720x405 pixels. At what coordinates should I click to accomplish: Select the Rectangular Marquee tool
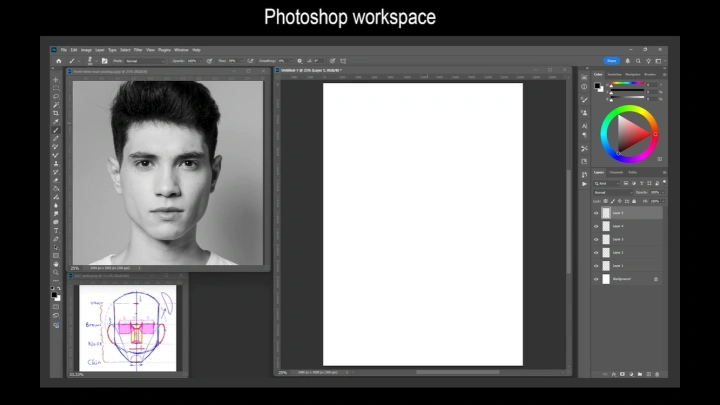point(56,88)
